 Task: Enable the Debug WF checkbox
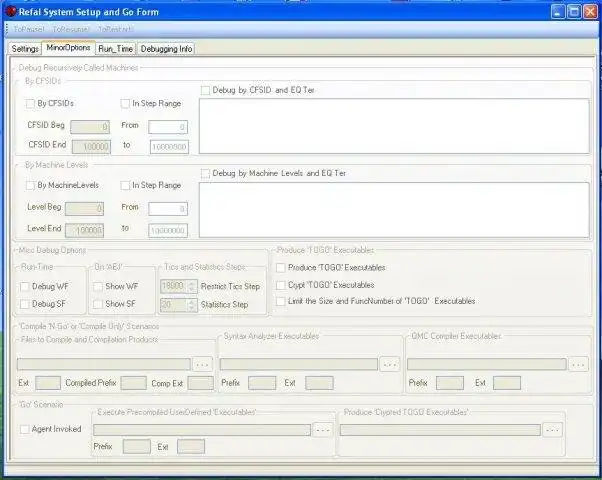point(24,286)
